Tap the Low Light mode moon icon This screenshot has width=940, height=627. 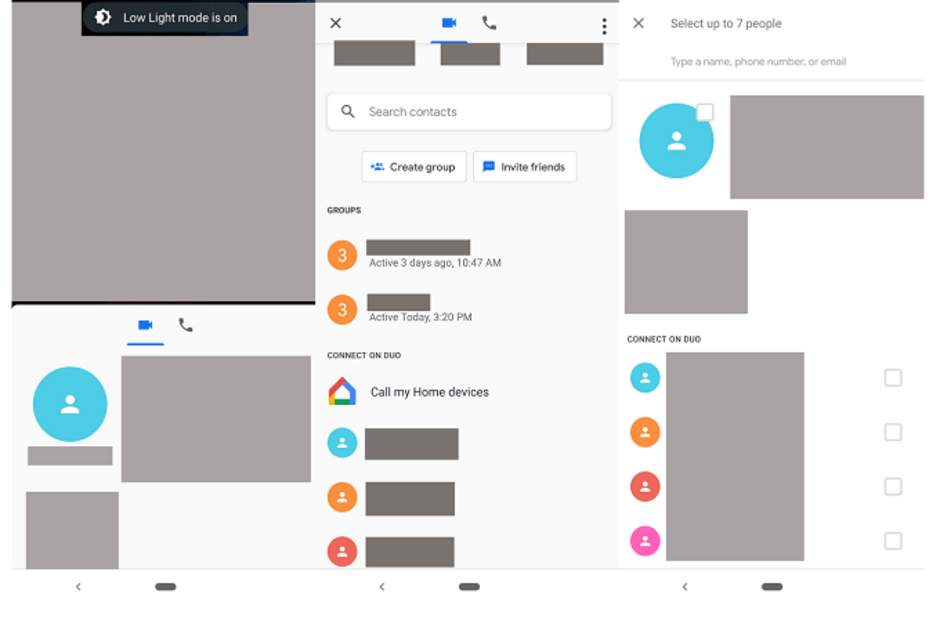click(101, 17)
